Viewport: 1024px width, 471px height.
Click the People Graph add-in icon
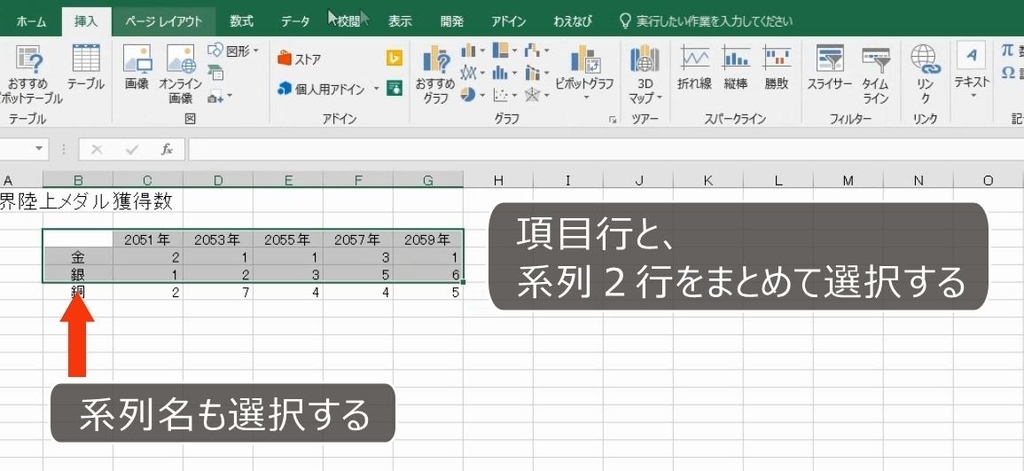click(394, 88)
